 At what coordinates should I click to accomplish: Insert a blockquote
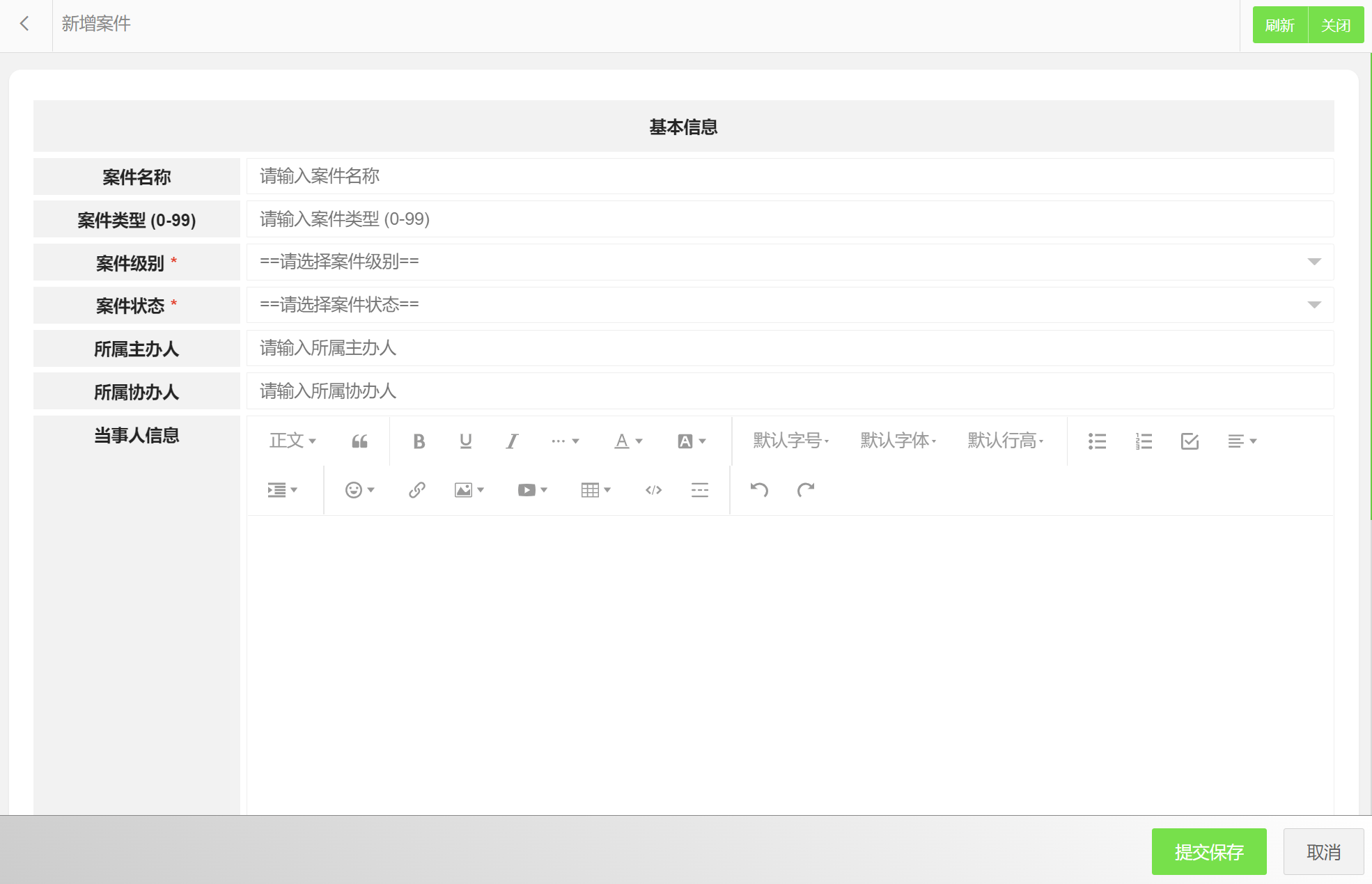[x=359, y=441]
